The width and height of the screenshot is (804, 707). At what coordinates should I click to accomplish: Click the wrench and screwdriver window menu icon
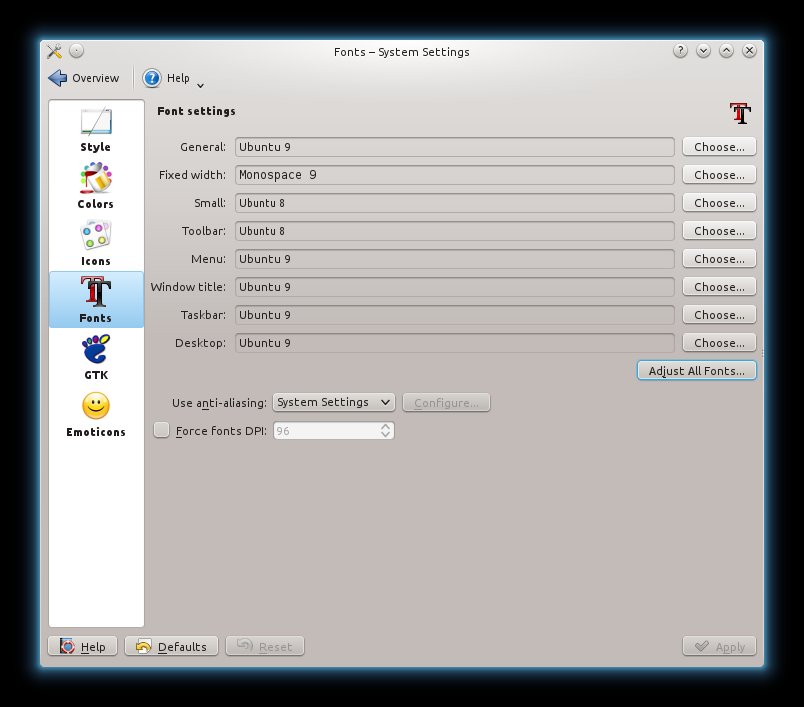(x=54, y=51)
